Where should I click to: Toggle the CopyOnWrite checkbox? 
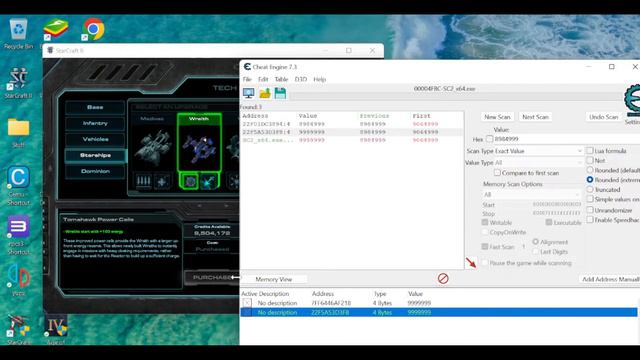(485, 232)
